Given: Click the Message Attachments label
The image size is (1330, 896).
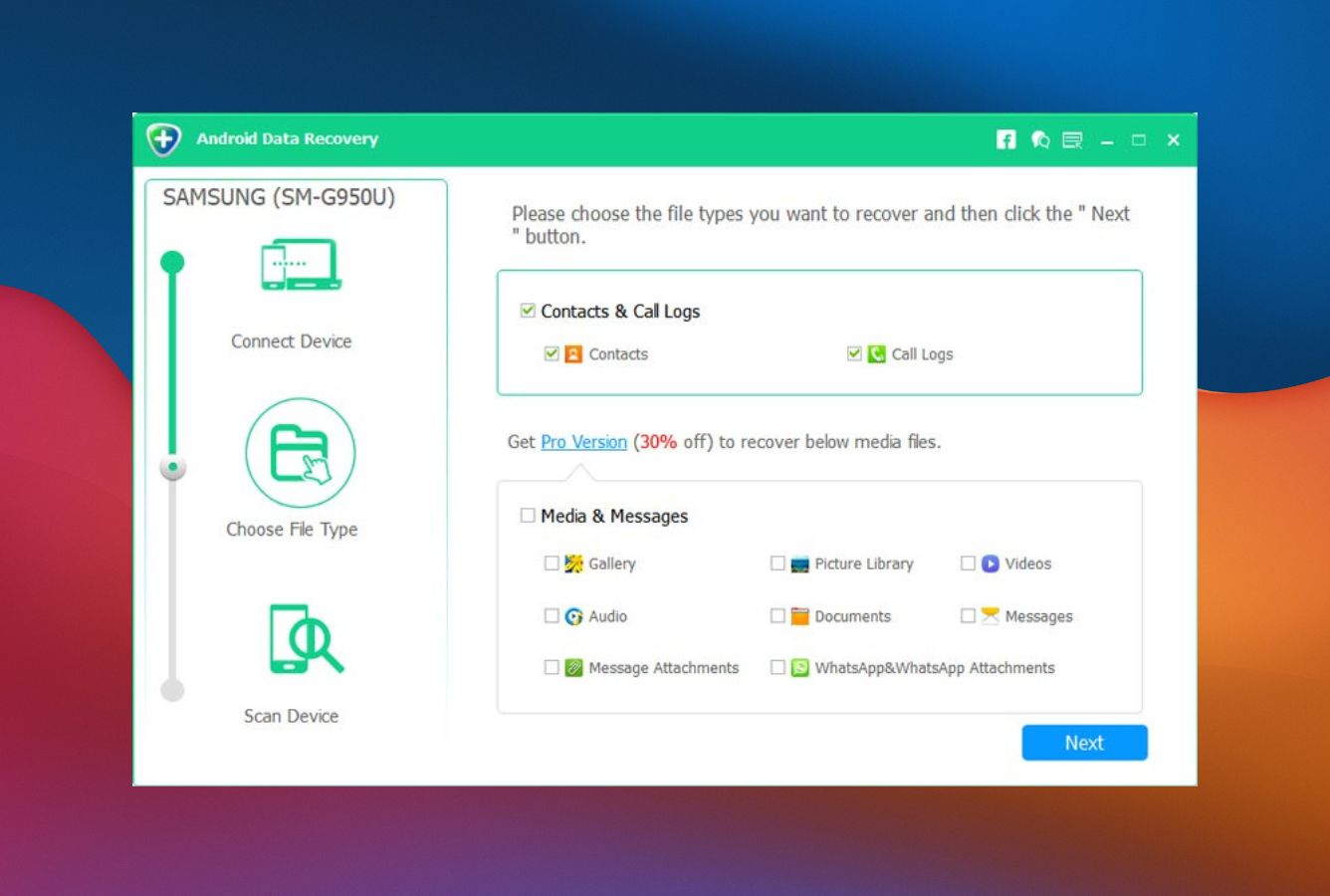Looking at the screenshot, I should click(x=663, y=668).
